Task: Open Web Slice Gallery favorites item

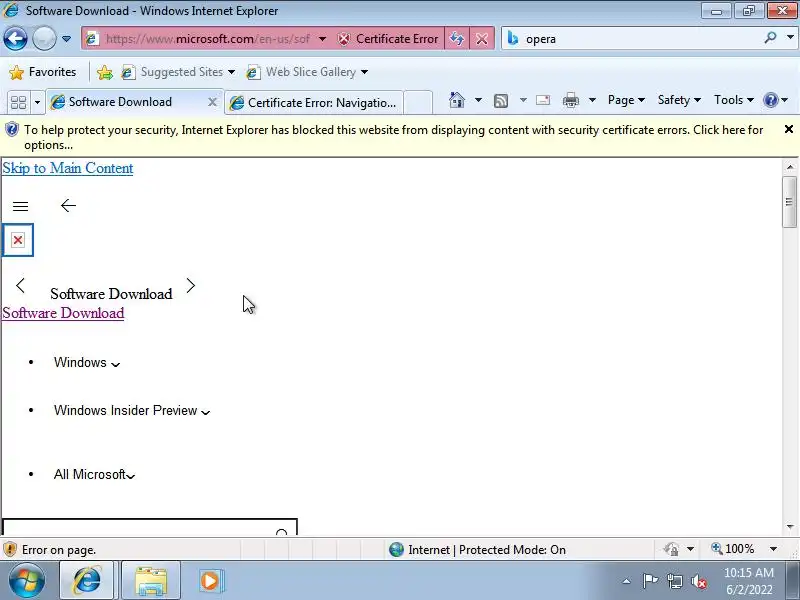Action: pyautogui.click(x=307, y=72)
